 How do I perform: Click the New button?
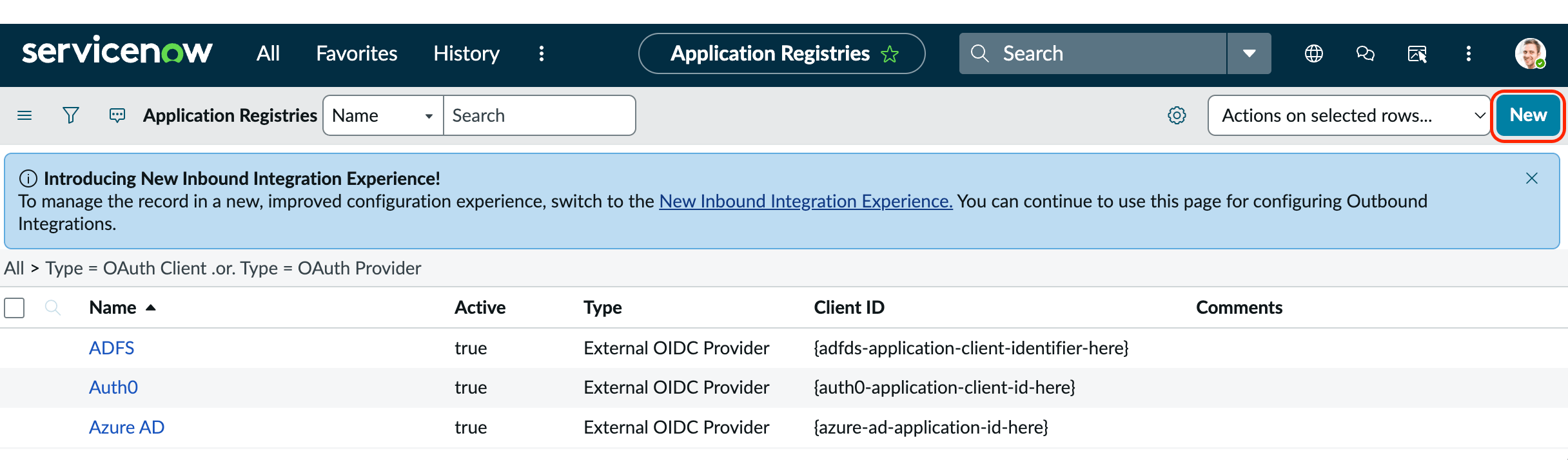1528,115
